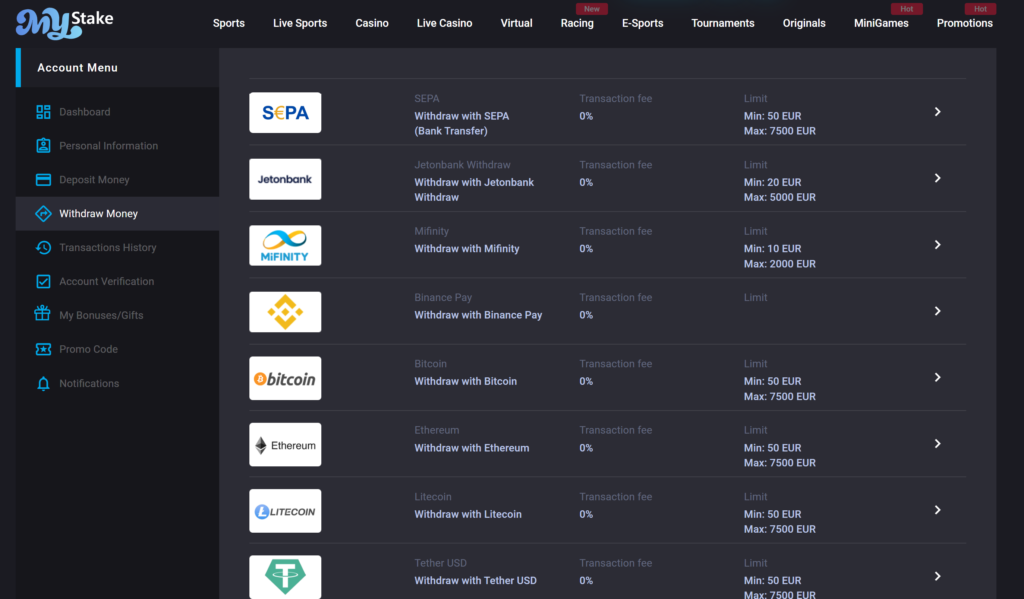Click the My Bonuses/Gifts gift icon
Image resolution: width=1024 pixels, height=599 pixels.
point(42,314)
